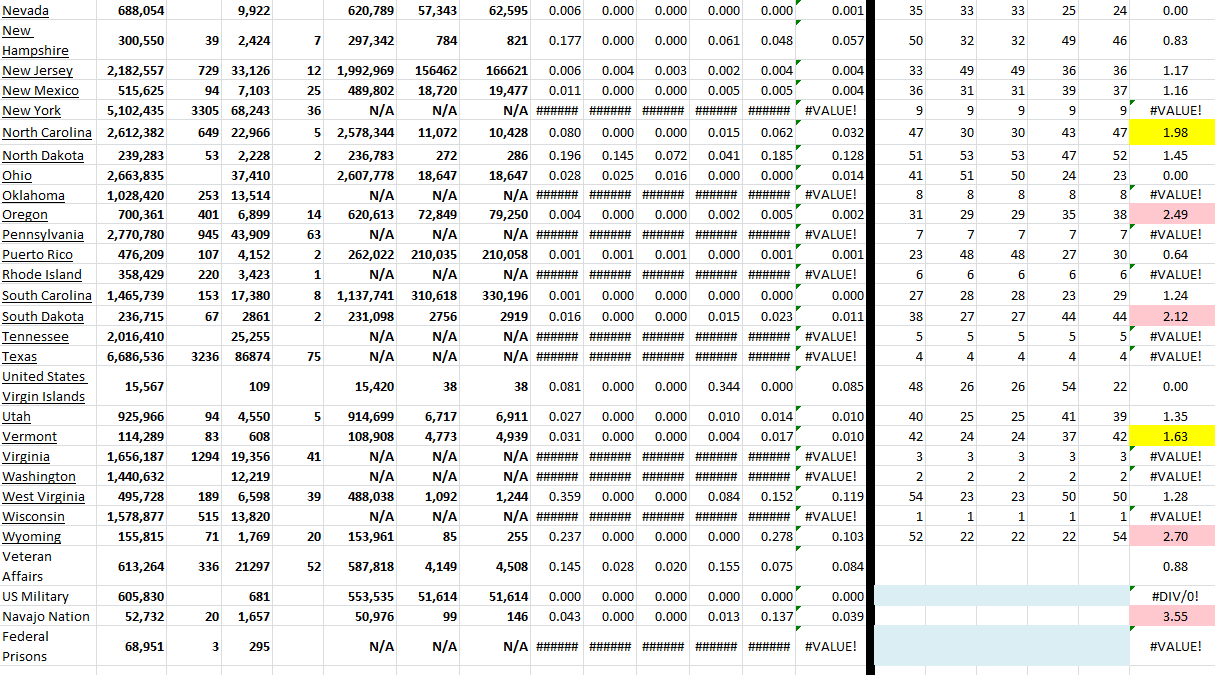This screenshot has height=675, width=1215.
Task: Click the pink 2.70 Wyoming cell
Action: (1172, 536)
